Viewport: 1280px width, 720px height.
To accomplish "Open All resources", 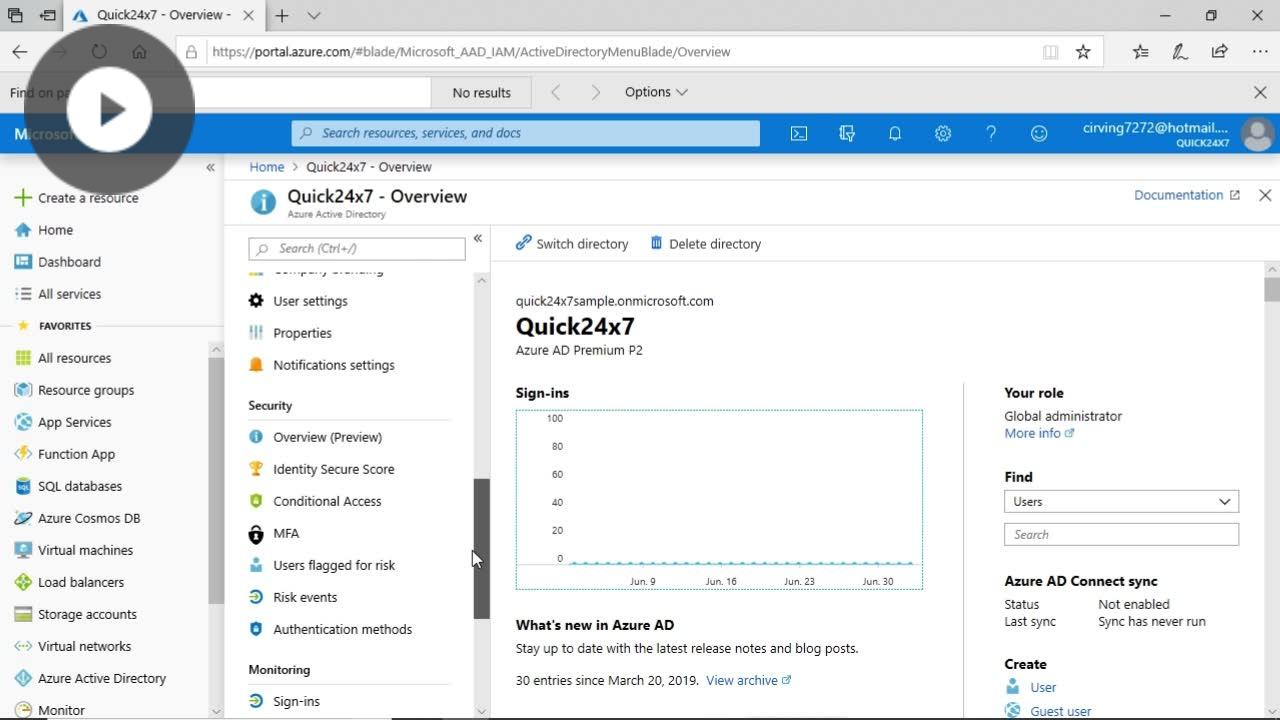I will click(x=63, y=358).
